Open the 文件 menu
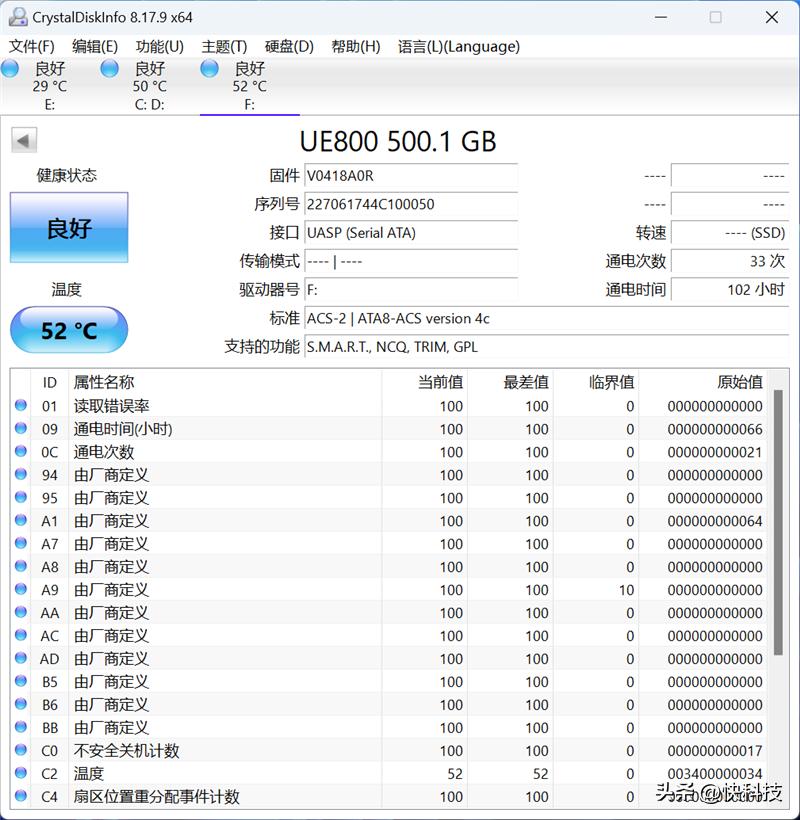The image size is (800, 820). coord(32,46)
